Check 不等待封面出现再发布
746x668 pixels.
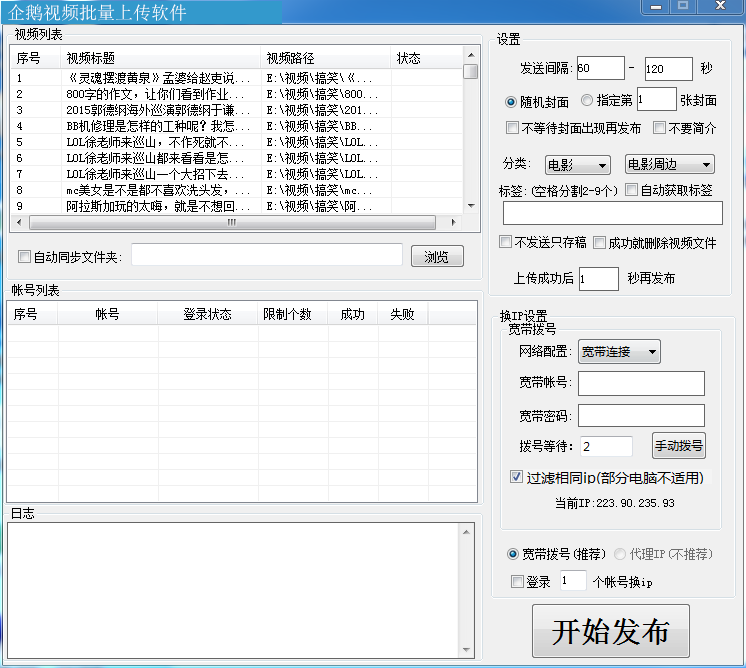pyautogui.click(x=512, y=128)
